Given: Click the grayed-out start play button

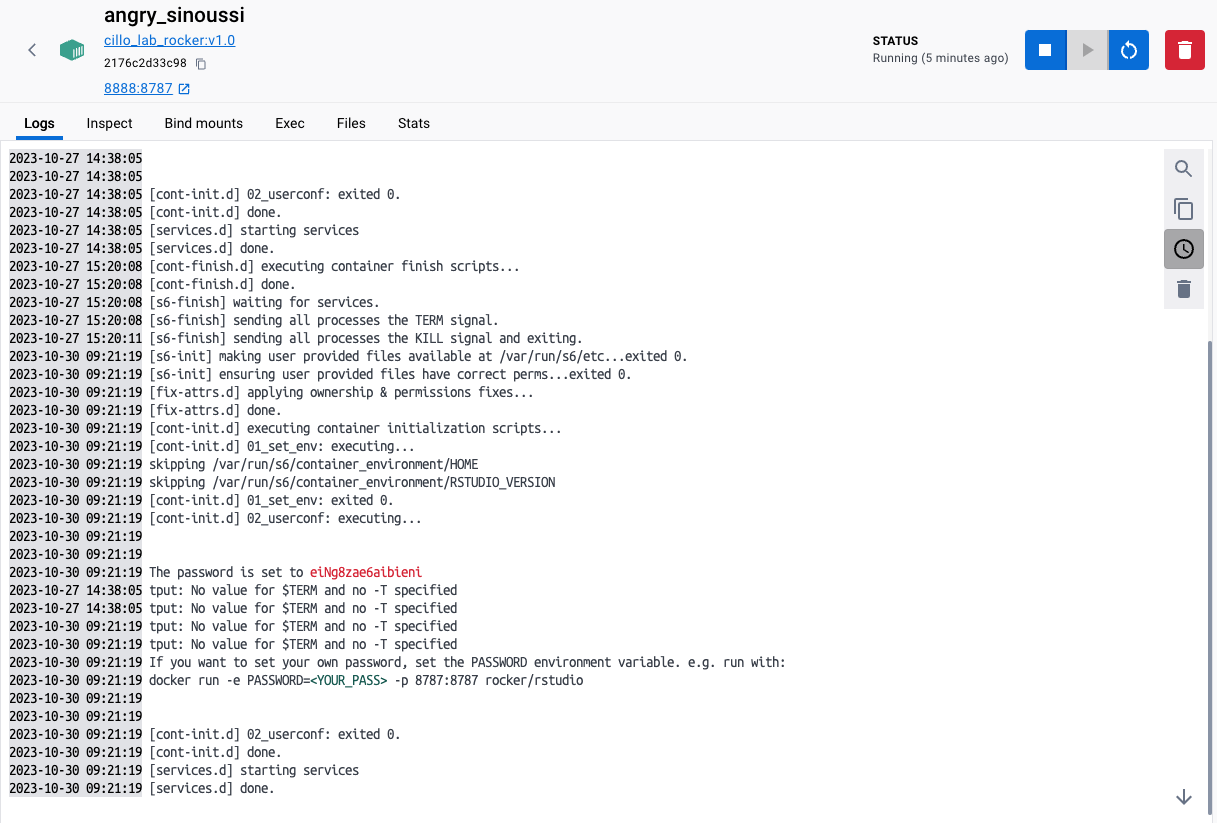Looking at the screenshot, I should click(1087, 50).
